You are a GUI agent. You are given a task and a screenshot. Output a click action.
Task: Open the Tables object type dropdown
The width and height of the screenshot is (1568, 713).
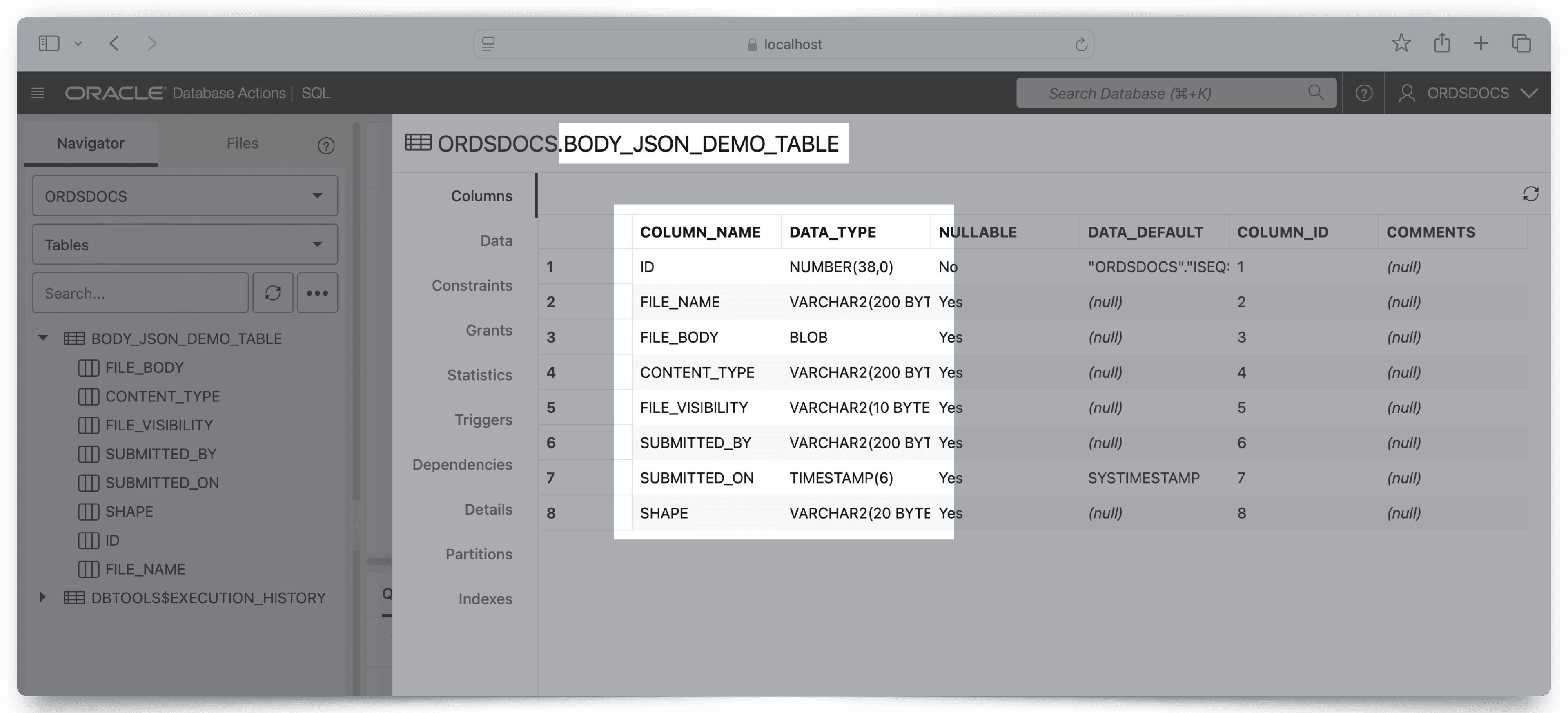tap(185, 244)
